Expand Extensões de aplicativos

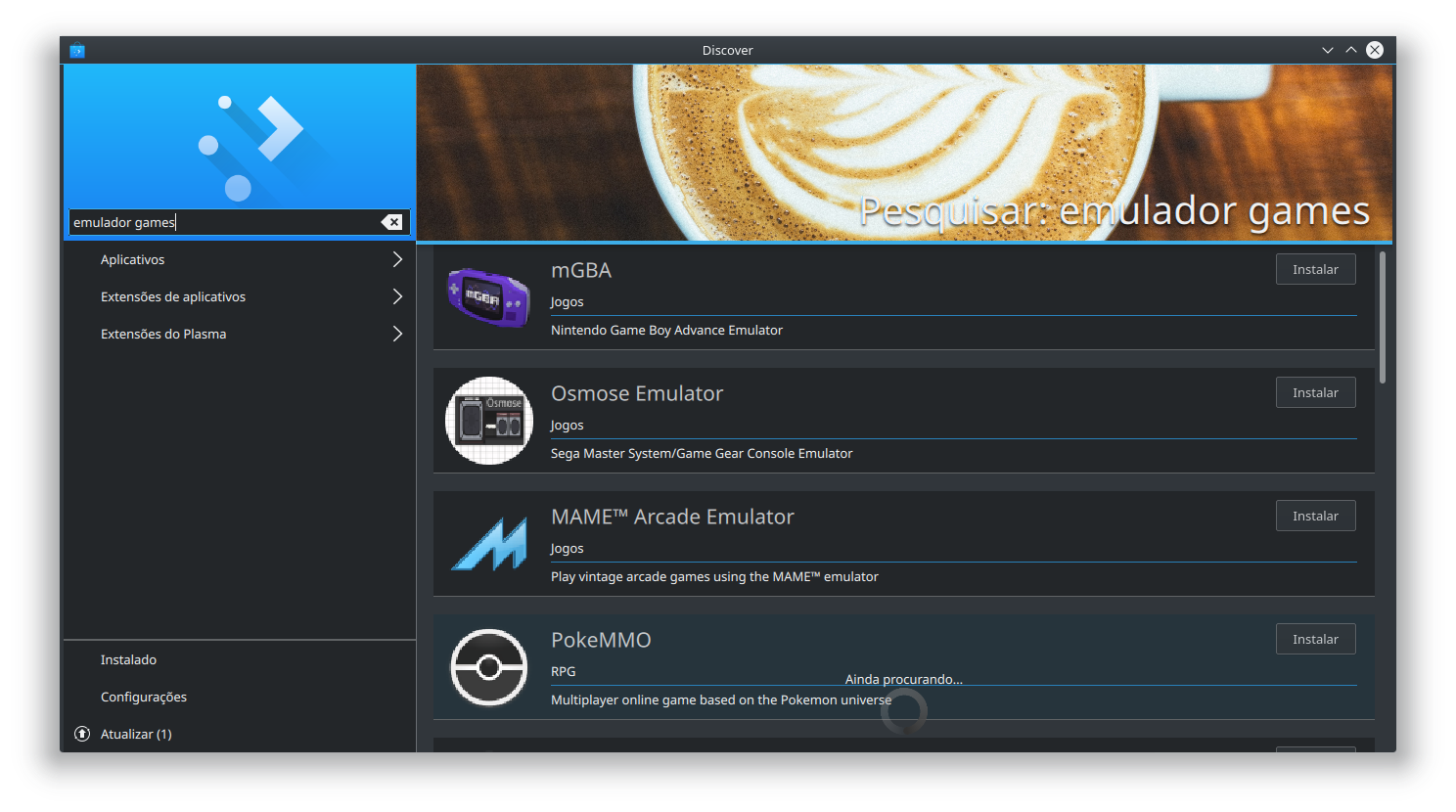173,296
